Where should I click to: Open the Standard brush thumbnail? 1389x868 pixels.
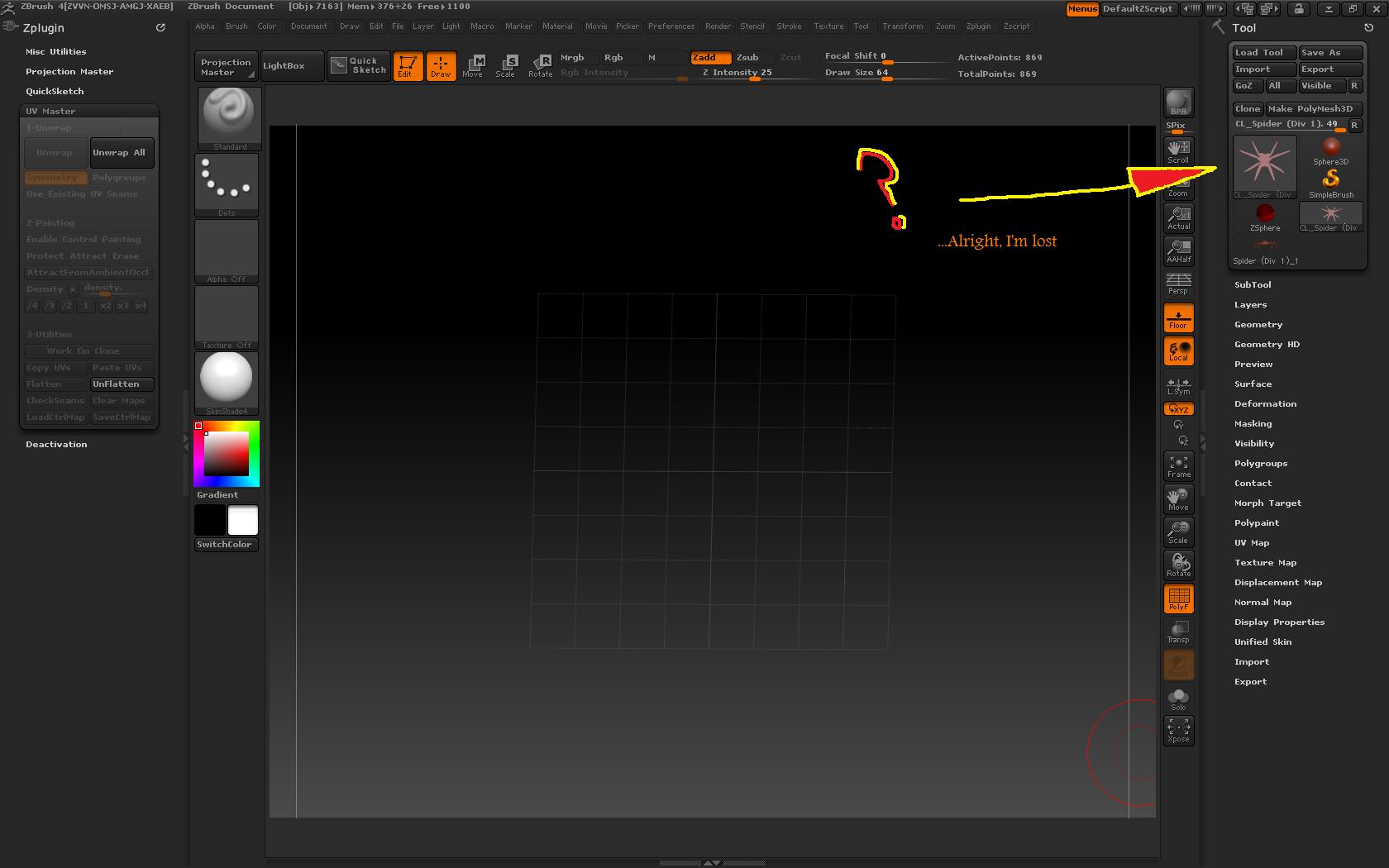click(229, 119)
